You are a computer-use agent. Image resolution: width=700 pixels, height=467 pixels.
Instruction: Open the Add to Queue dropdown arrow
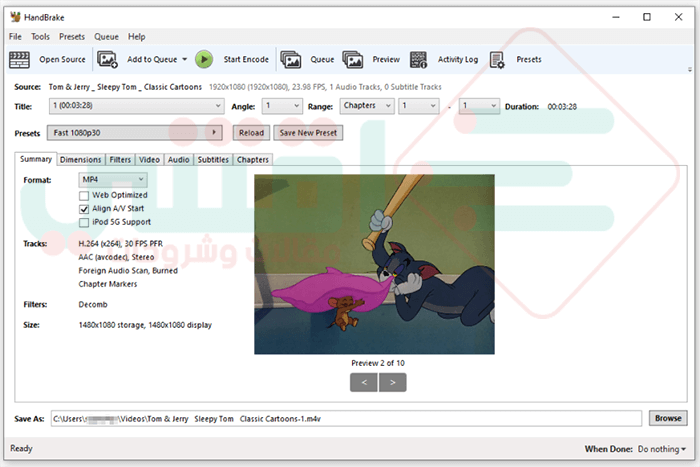click(184, 59)
